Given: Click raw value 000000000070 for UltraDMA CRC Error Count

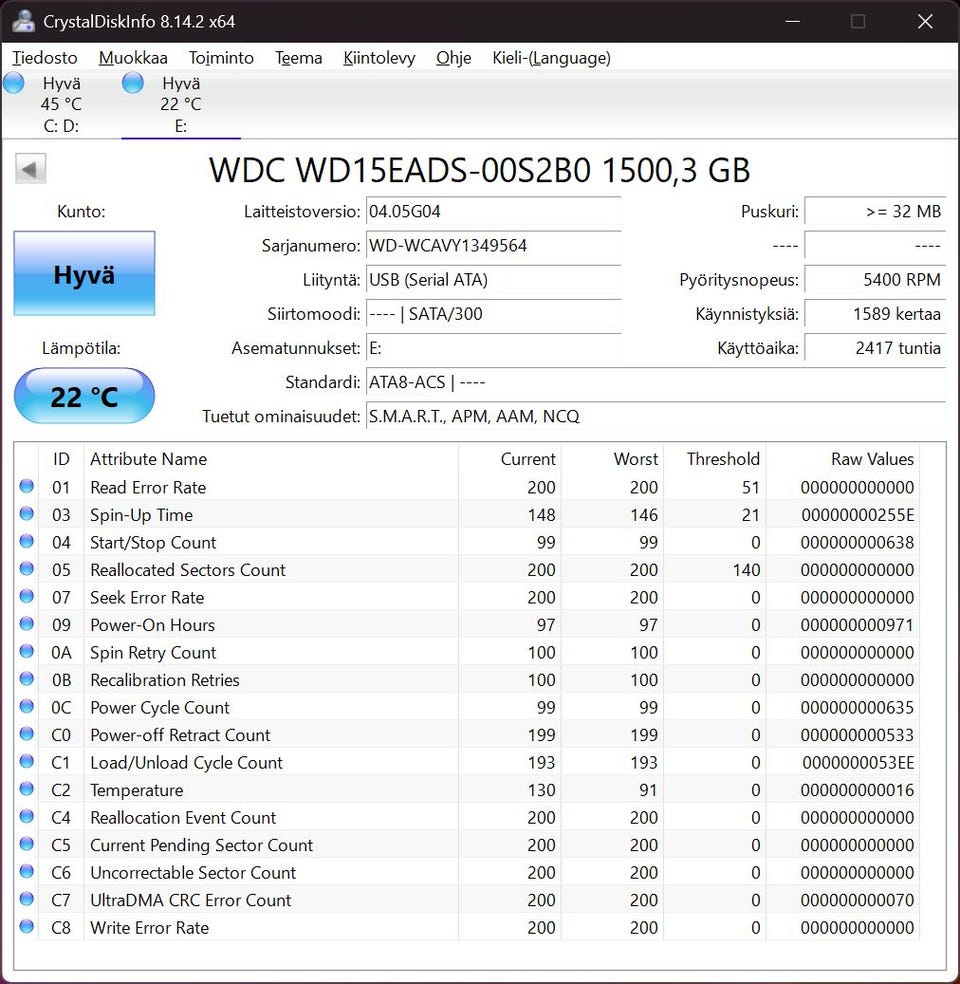Looking at the screenshot, I should (857, 901).
